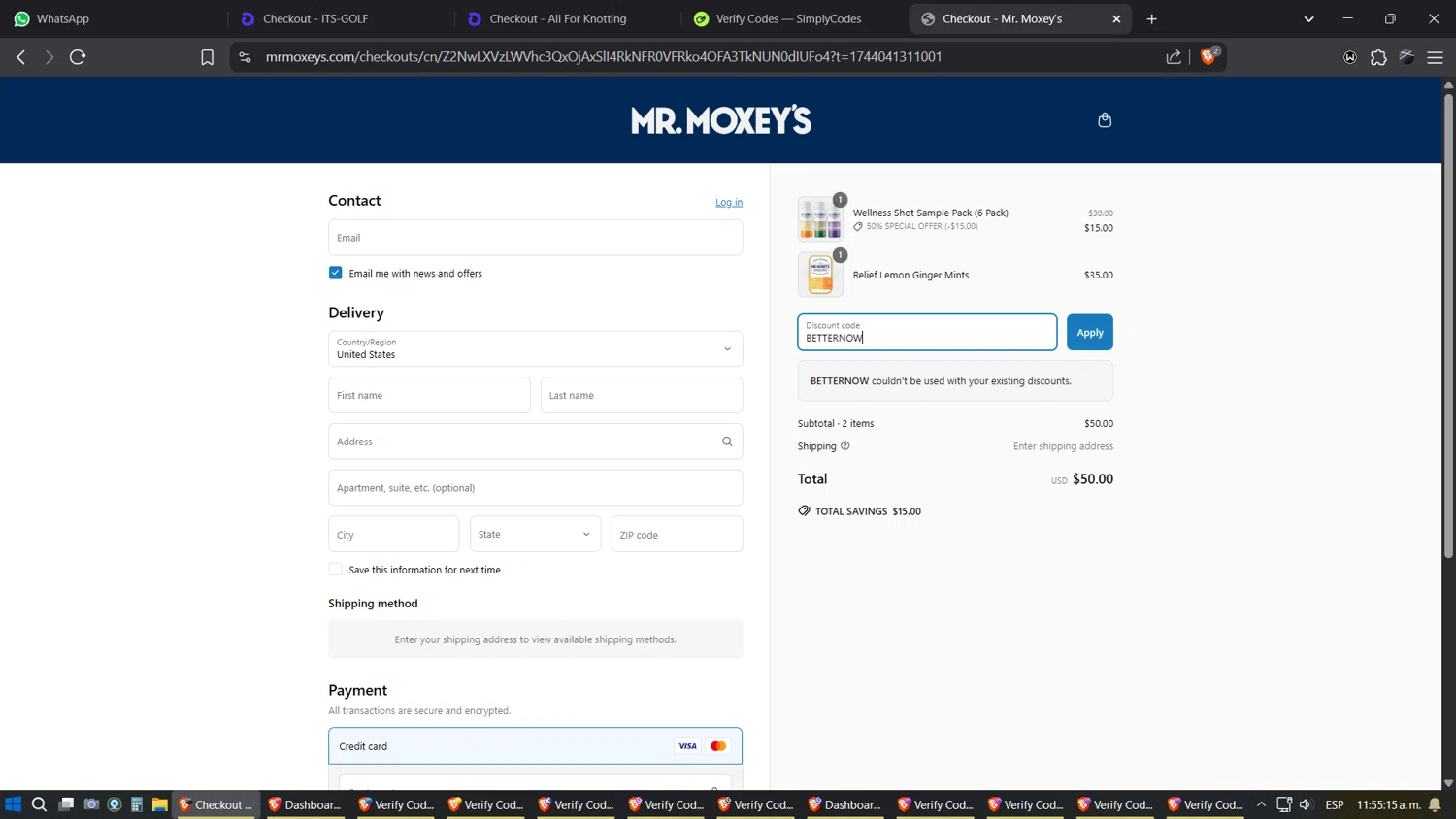1456x819 pixels.
Task: Click the Relief Lemon Ginger Mints thumbnail
Action: coord(820,275)
